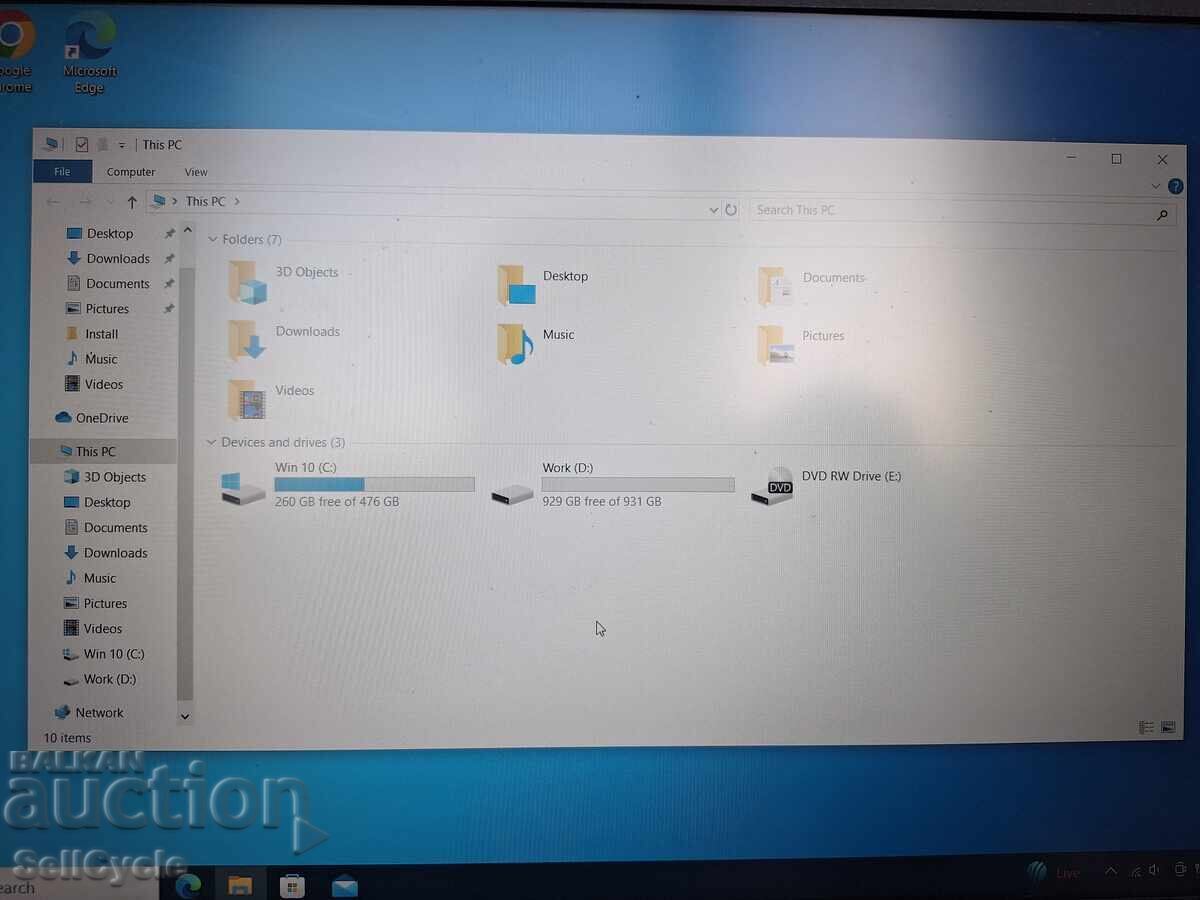1200x900 pixels.
Task: Collapse the Folders (7) group
Action: tap(212, 240)
